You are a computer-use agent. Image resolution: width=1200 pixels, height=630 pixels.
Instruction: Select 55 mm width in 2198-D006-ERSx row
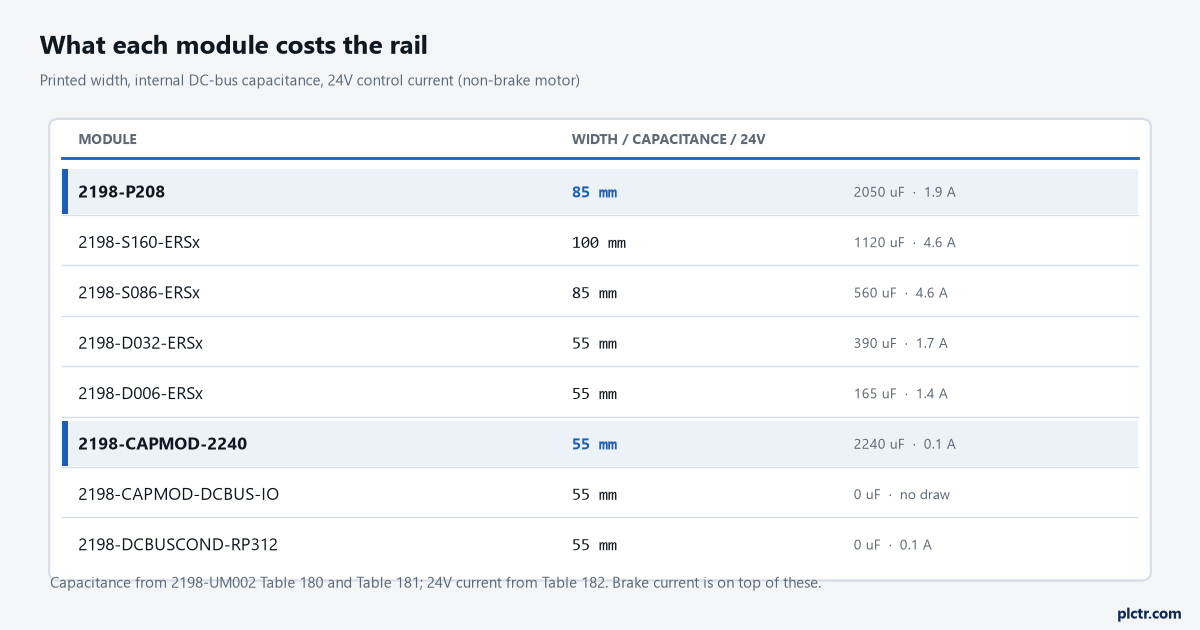coord(595,394)
